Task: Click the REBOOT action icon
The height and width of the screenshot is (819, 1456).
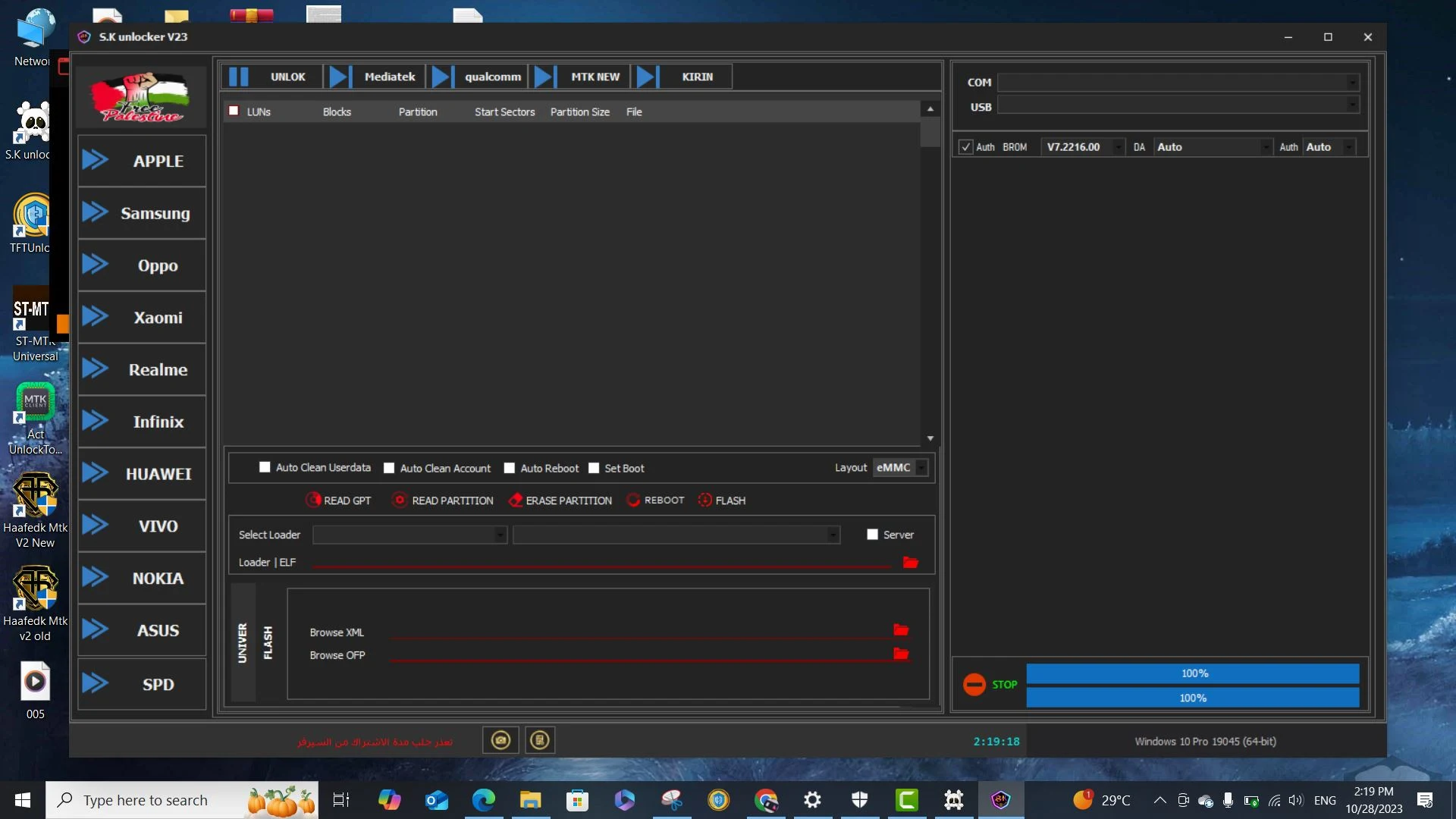Action: coord(633,500)
